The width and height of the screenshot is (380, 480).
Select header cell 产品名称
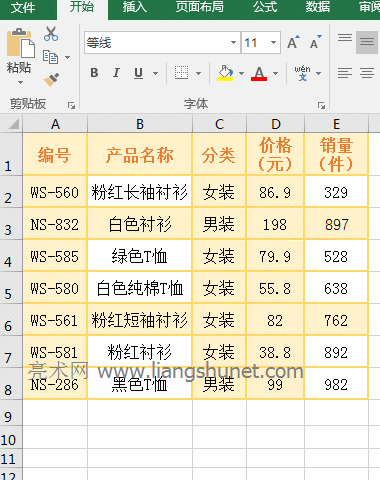(140, 154)
